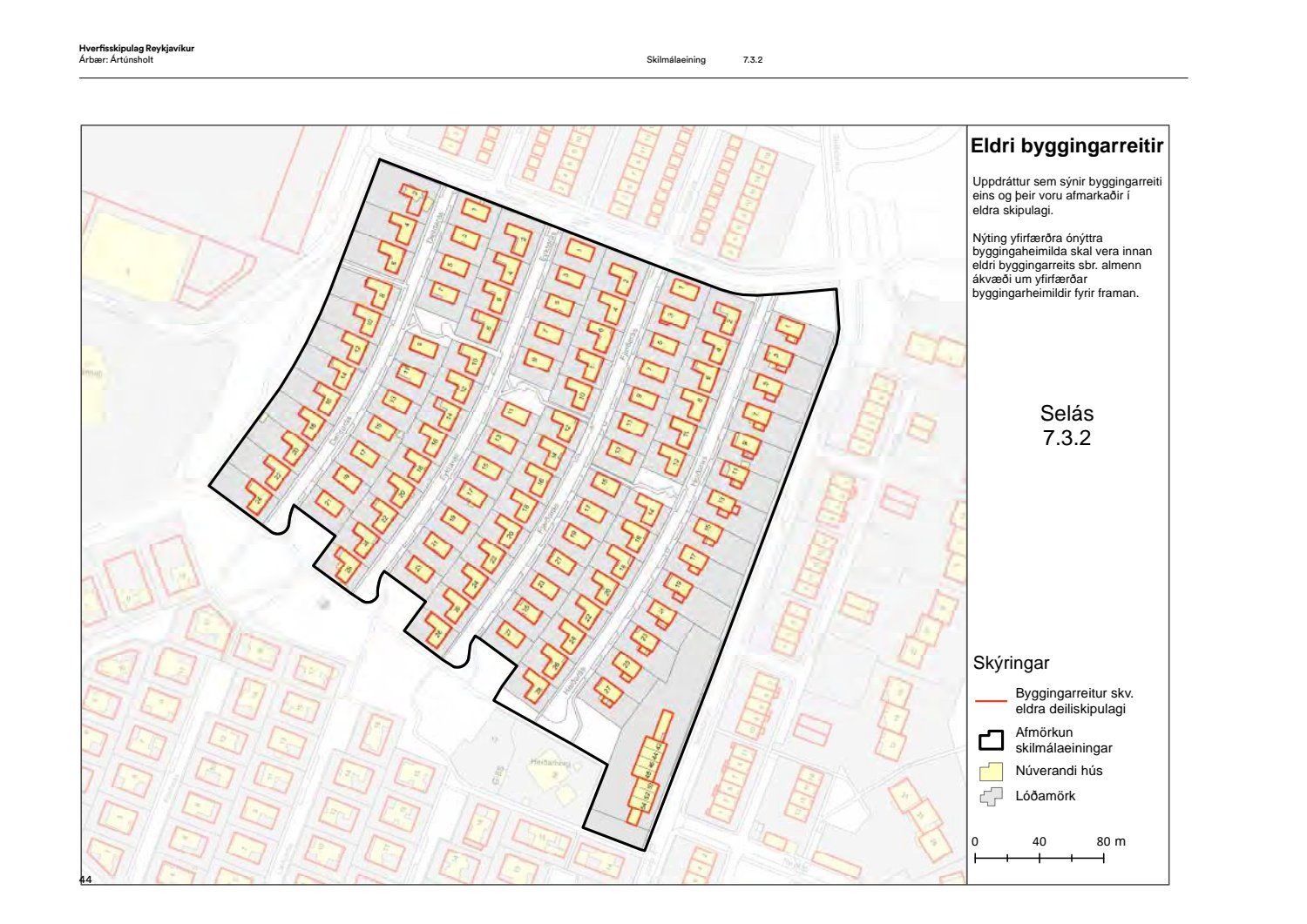Click page number 44 at bottom left

[x=85, y=880]
